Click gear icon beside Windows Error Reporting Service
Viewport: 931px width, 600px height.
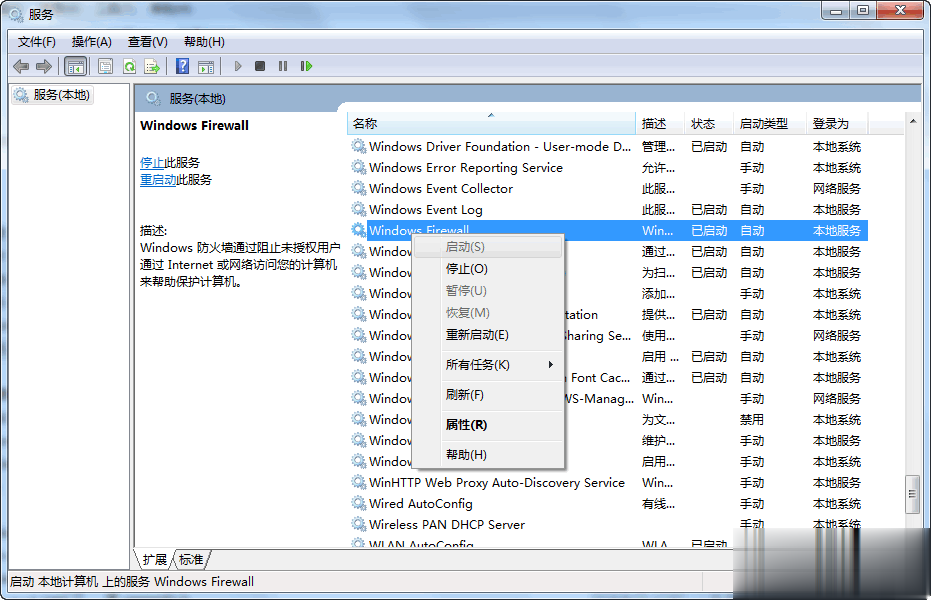pos(358,167)
